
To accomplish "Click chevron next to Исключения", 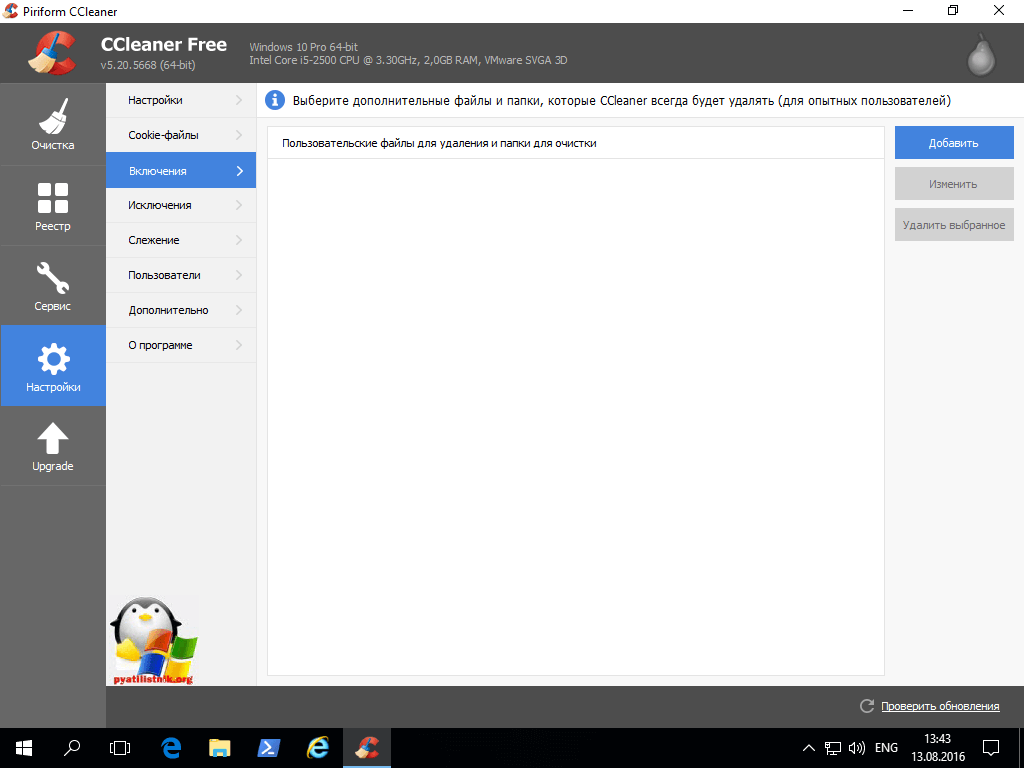I will tap(239, 205).
